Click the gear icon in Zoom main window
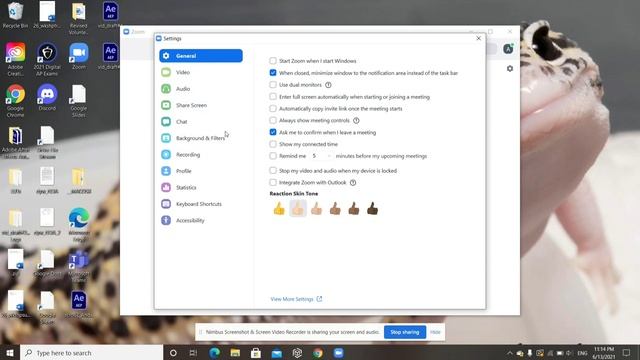The image size is (640, 360). coord(510,69)
